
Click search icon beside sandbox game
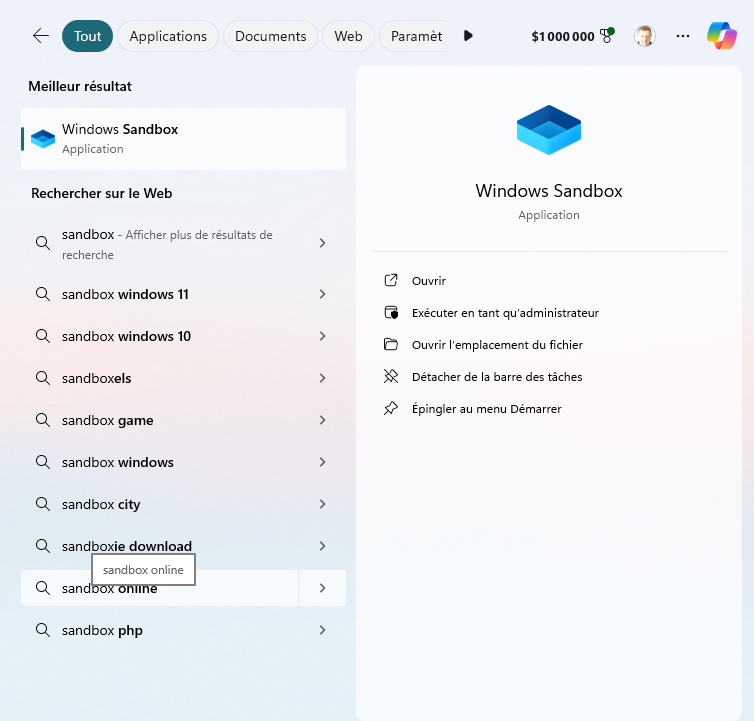(43, 420)
